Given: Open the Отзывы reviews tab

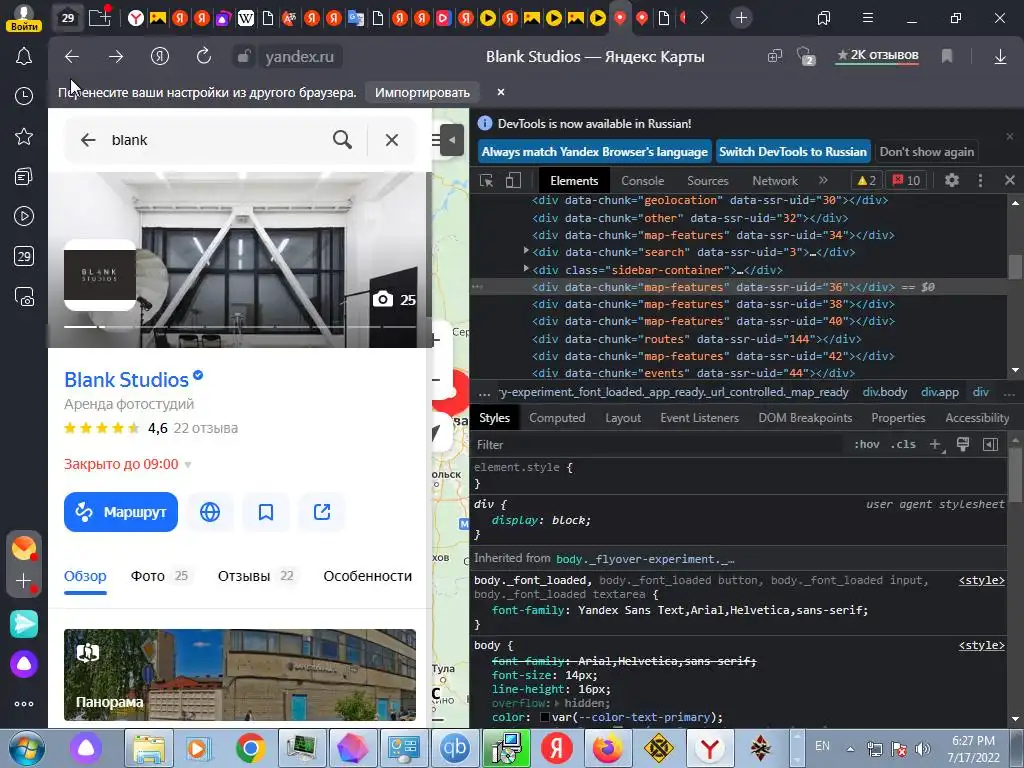Looking at the screenshot, I should (x=255, y=576).
